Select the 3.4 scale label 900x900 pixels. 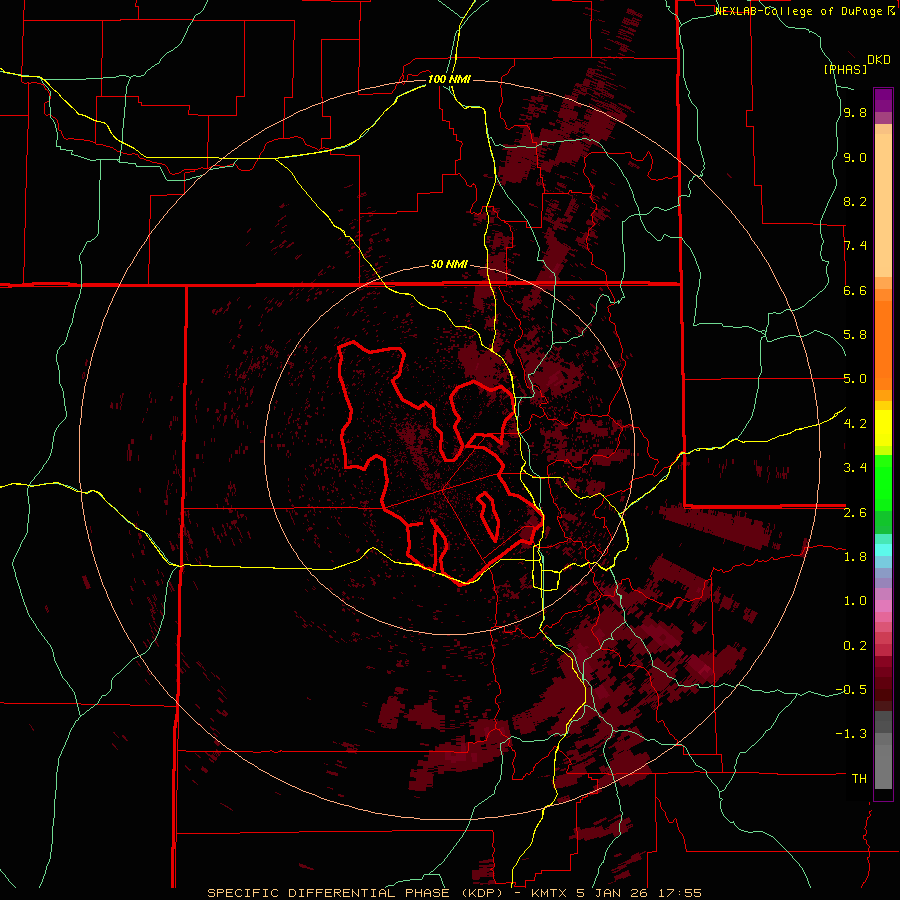pos(855,468)
